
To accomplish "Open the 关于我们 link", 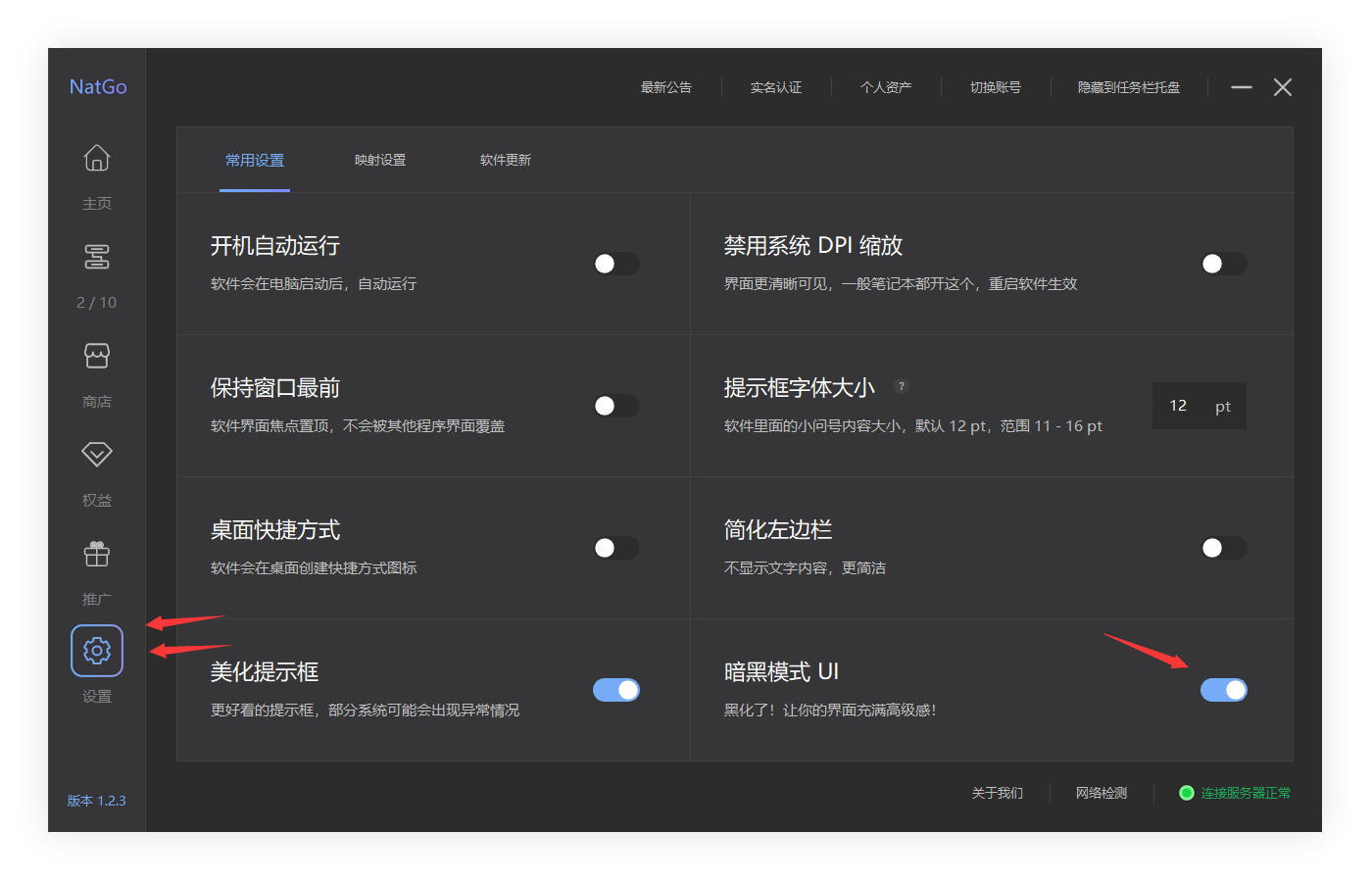I will click(x=998, y=793).
